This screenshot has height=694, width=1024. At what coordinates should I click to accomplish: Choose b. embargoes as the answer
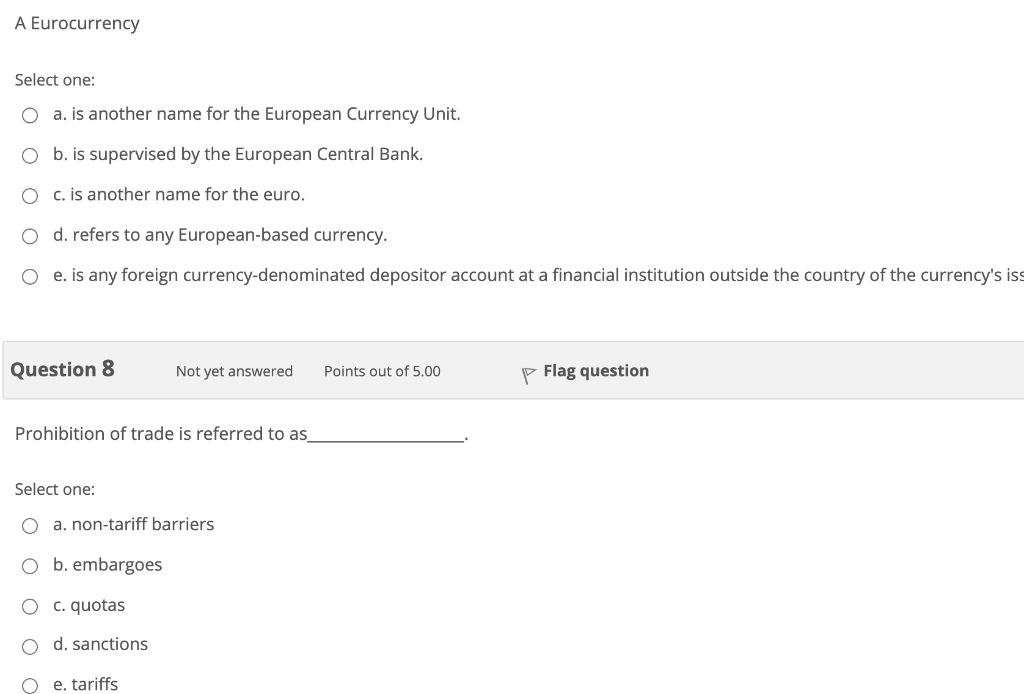(30, 565)
